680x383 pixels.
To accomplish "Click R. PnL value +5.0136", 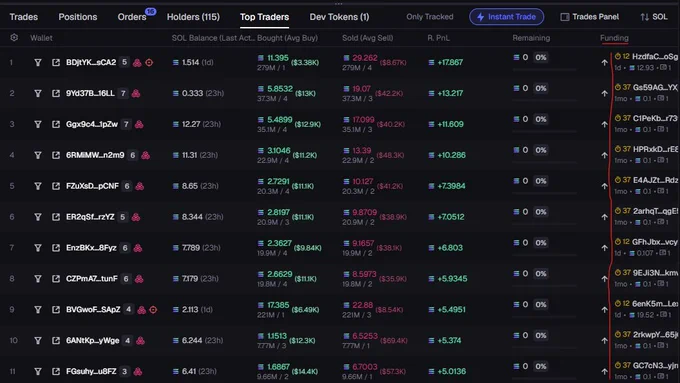I will pyautogui.click(x=451, y=371).
